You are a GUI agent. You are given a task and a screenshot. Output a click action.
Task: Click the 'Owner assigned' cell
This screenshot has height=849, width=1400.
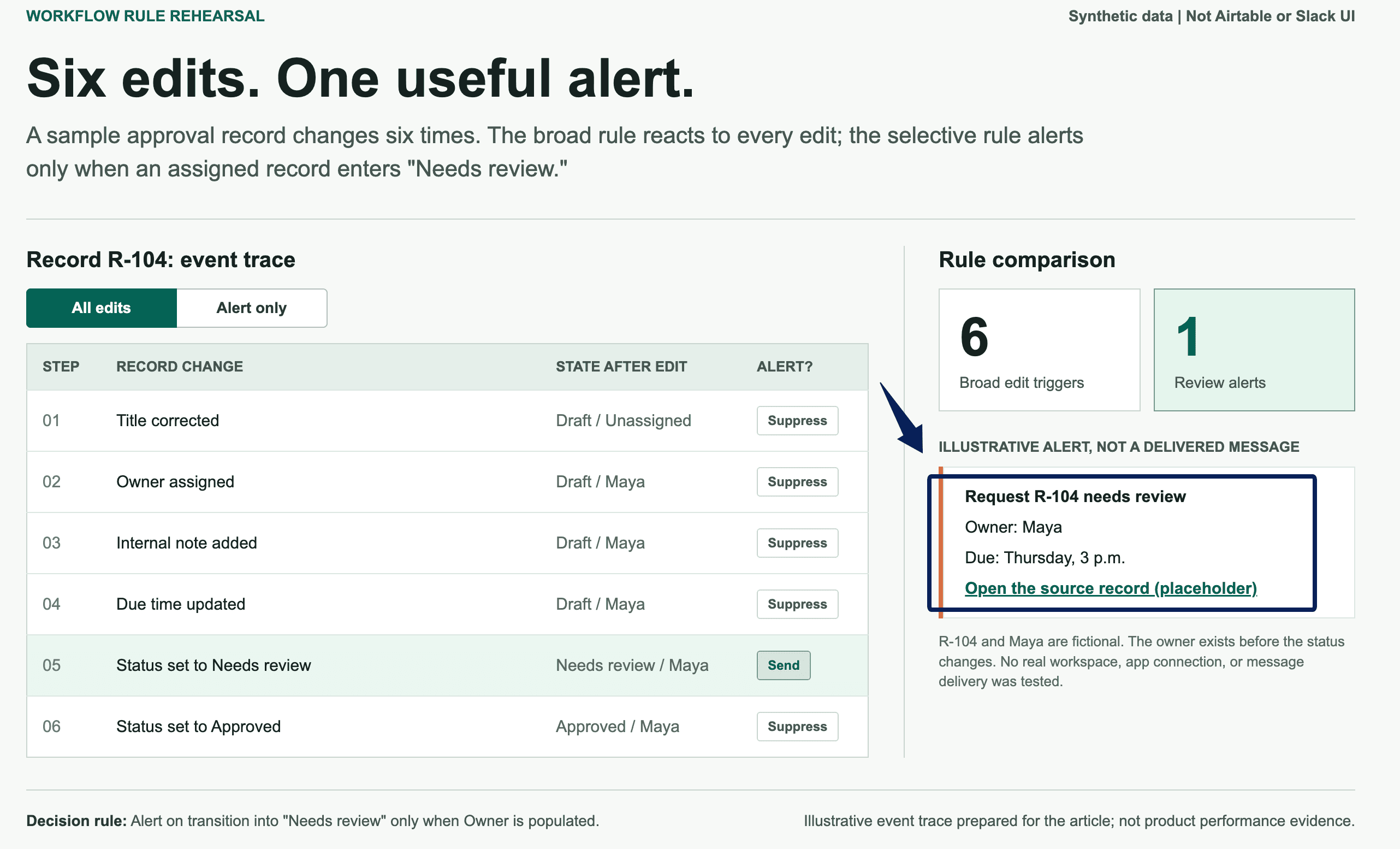(x=175, y=482)
